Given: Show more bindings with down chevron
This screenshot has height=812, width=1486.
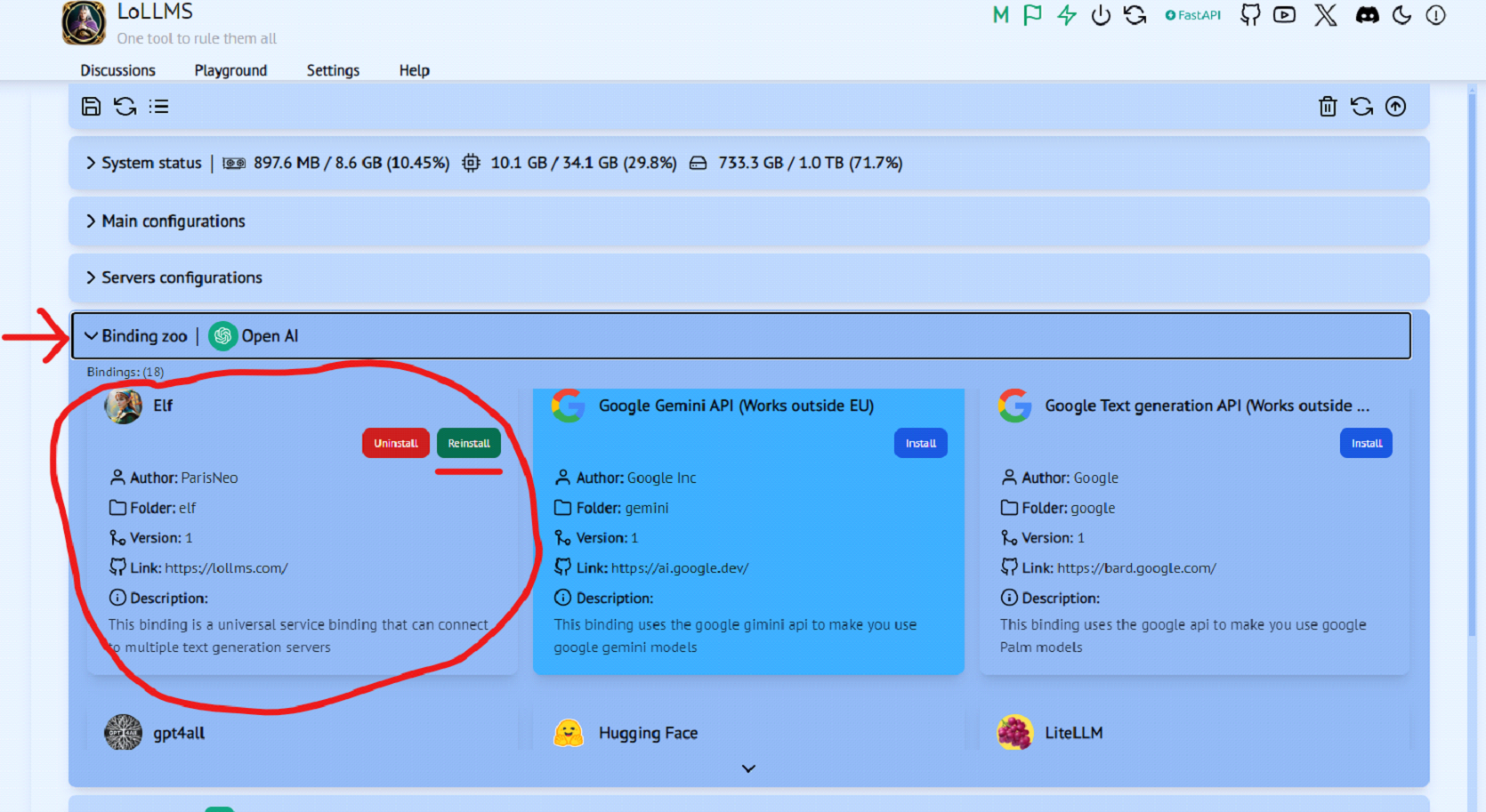Looking at the screenshot, I should 748,768.
